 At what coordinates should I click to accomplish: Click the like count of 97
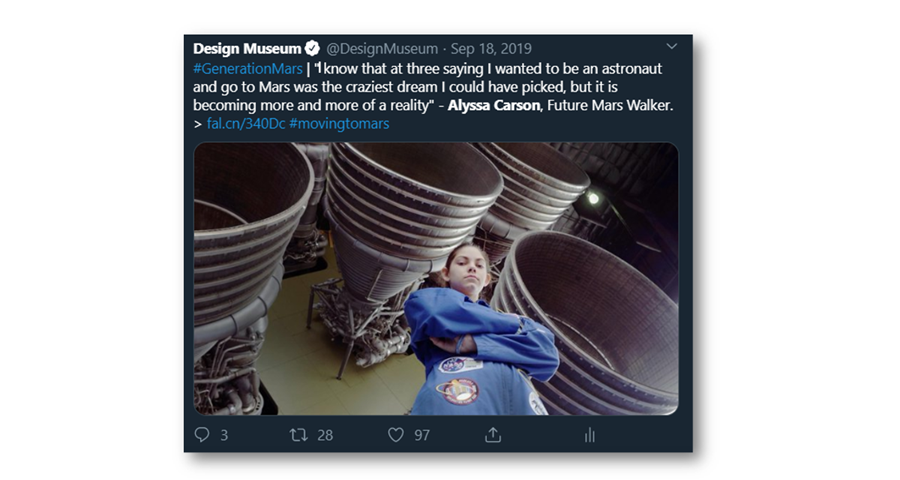click(423, 435)
